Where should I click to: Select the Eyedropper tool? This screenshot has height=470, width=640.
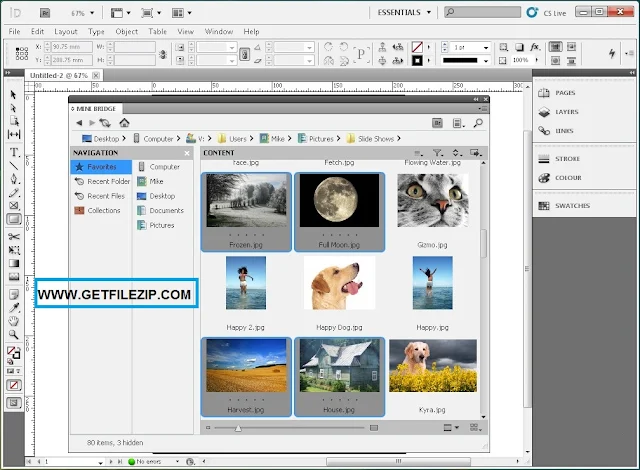point(13,308)
